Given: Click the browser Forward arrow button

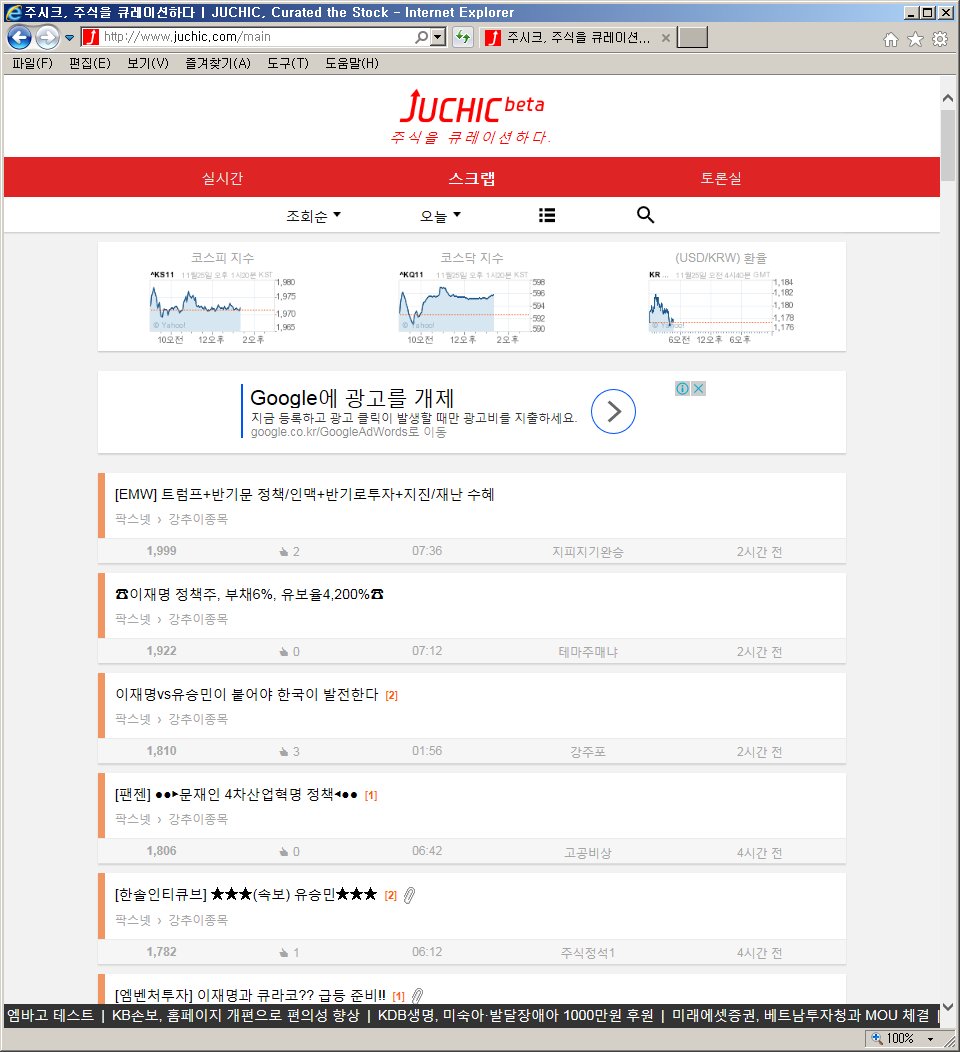Looking at the screenshot, I should pyautogui.click(x=47, y=37).
